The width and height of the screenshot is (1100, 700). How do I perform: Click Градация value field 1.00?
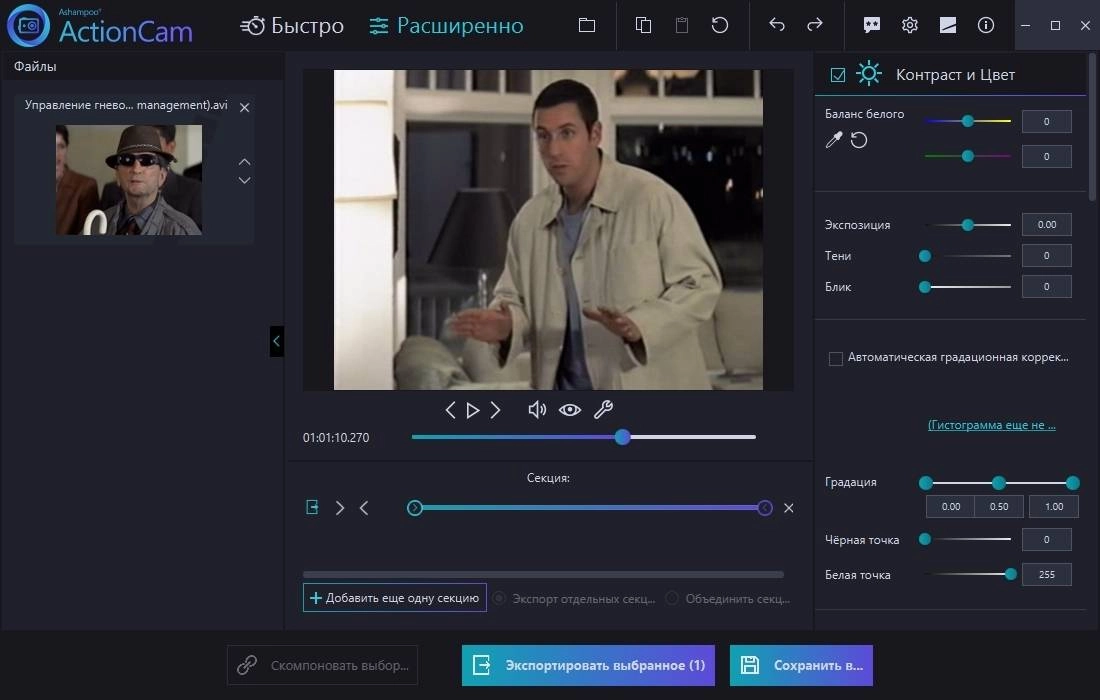tap(1054, 506)
